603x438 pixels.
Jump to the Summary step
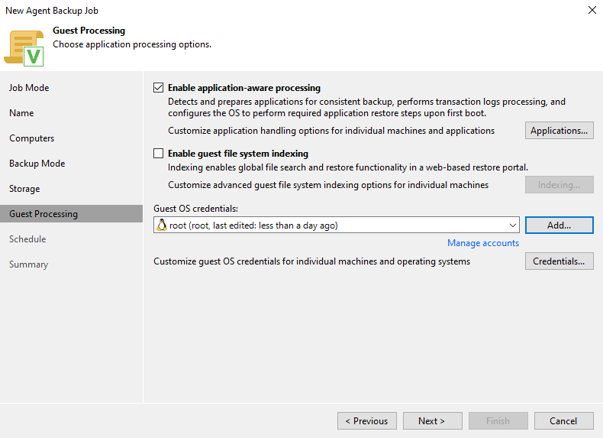pos(28,265)
